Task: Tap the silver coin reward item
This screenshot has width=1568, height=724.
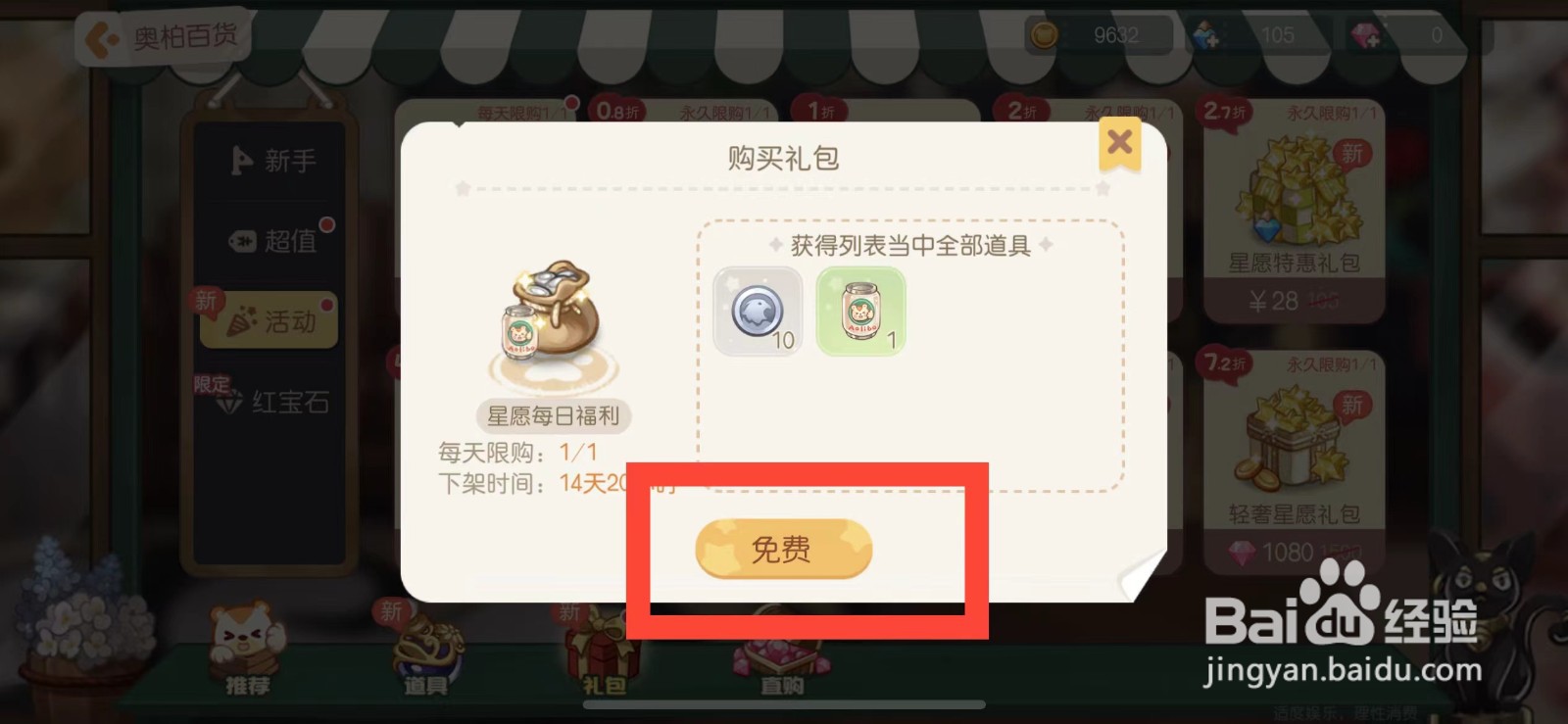Action: pyautogui.click(x=758, y=311)
